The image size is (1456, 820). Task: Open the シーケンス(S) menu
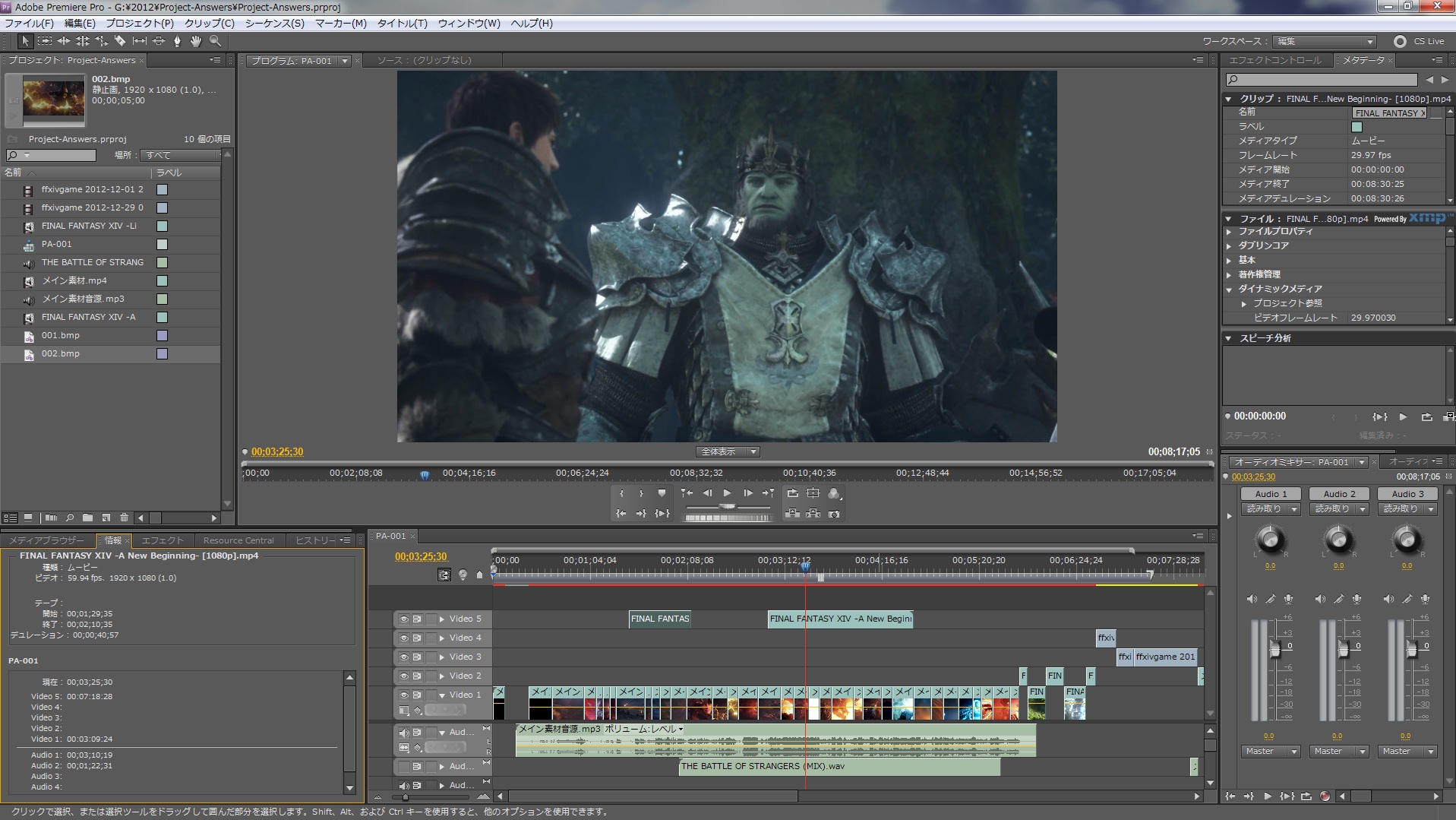pyautogui.click(x=274, y=24)
